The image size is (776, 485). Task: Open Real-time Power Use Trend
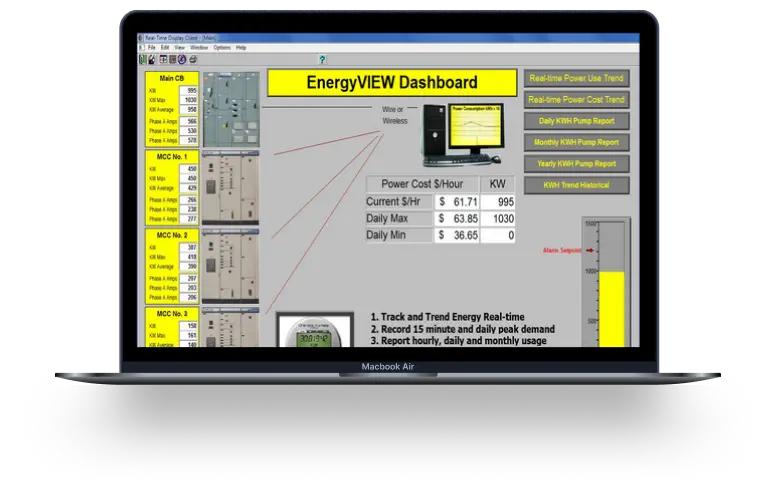pos(577,78)
